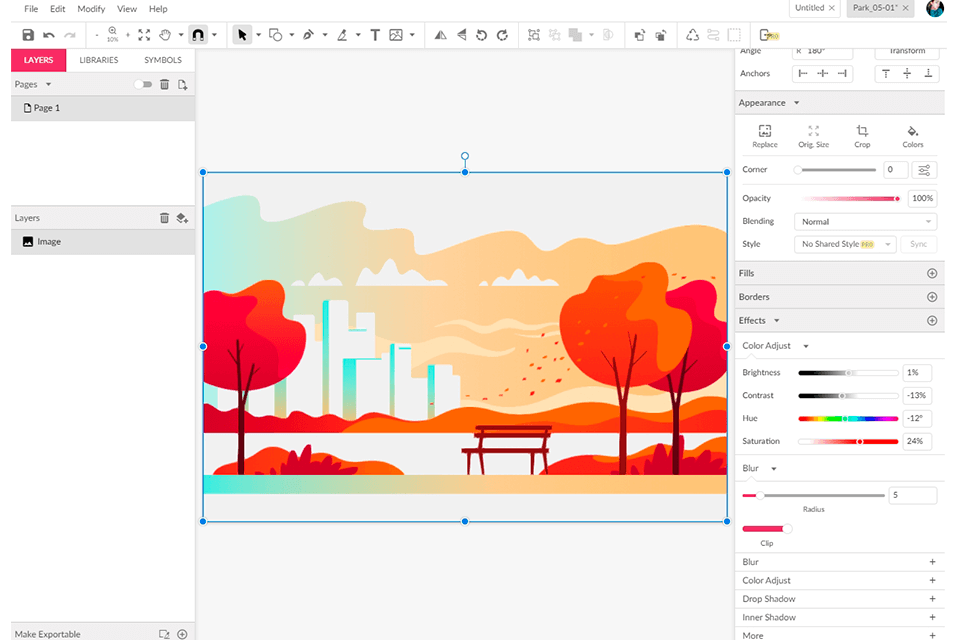The width and height of the screenshot is (960, 640).
Task: Add a new Border
Action: pyautogui.click(x=932, y=297)
